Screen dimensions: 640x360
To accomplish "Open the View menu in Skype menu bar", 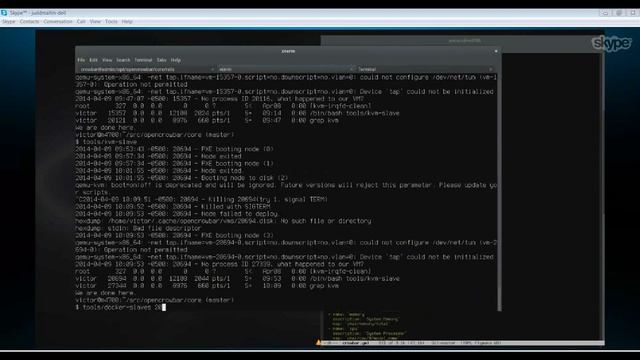I will click(95, 22).
